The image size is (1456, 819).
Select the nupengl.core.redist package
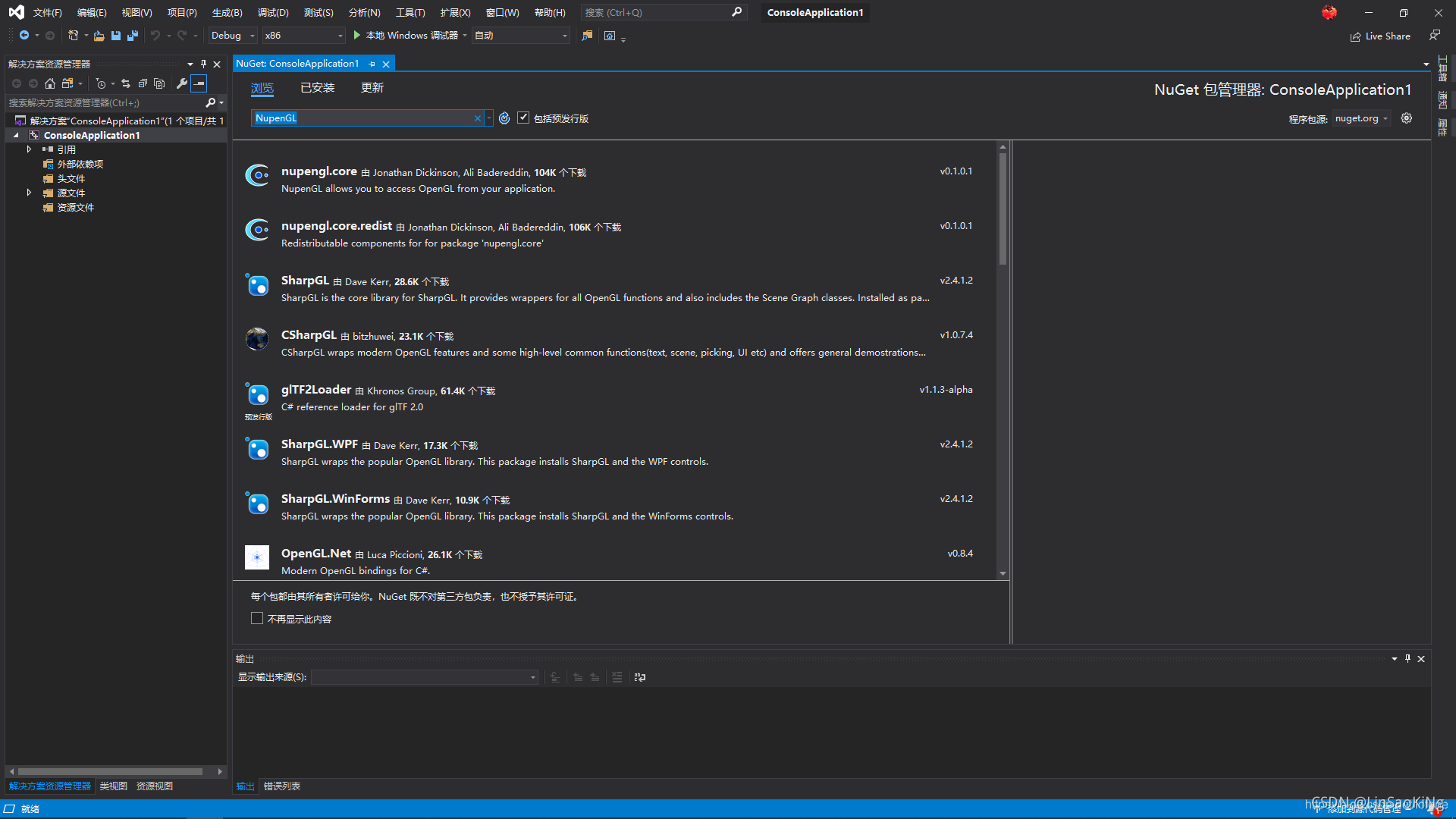[x=614, y=234]
